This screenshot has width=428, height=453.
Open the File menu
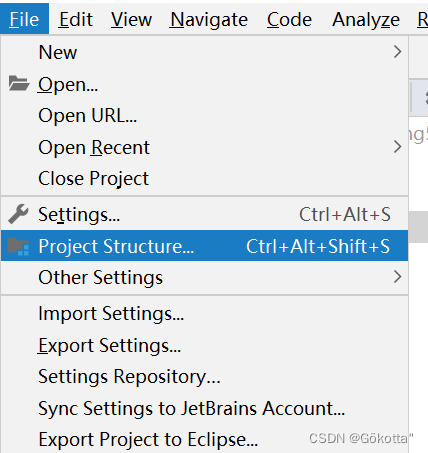[x=24, y=19]
